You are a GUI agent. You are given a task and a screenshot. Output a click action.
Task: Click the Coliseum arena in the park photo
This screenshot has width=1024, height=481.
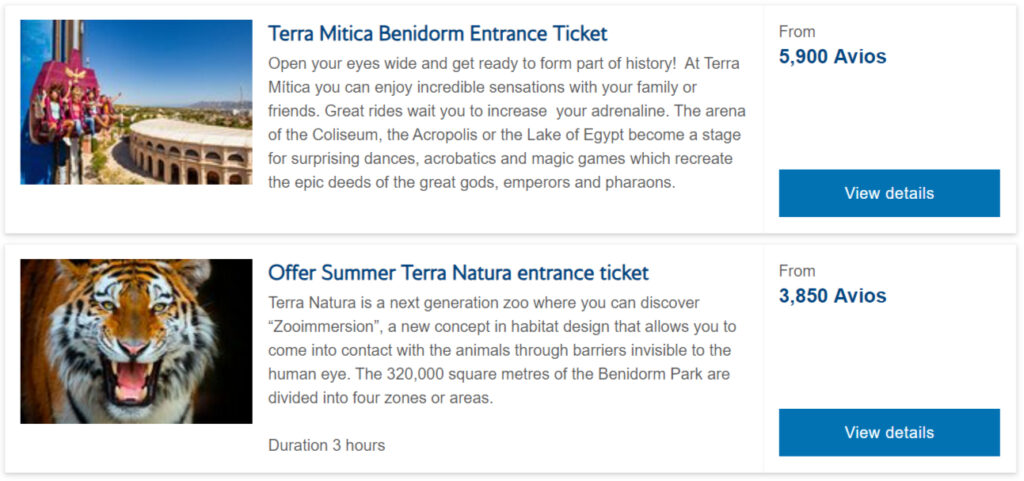click(190, 152)
